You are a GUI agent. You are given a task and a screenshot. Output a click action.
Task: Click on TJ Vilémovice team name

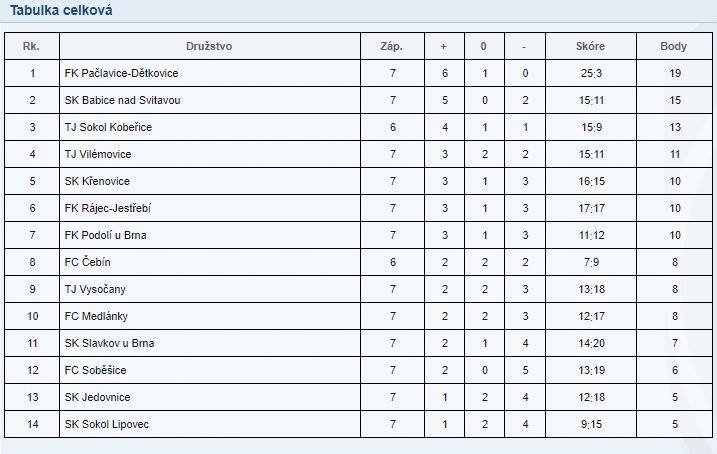pos(98,154)
